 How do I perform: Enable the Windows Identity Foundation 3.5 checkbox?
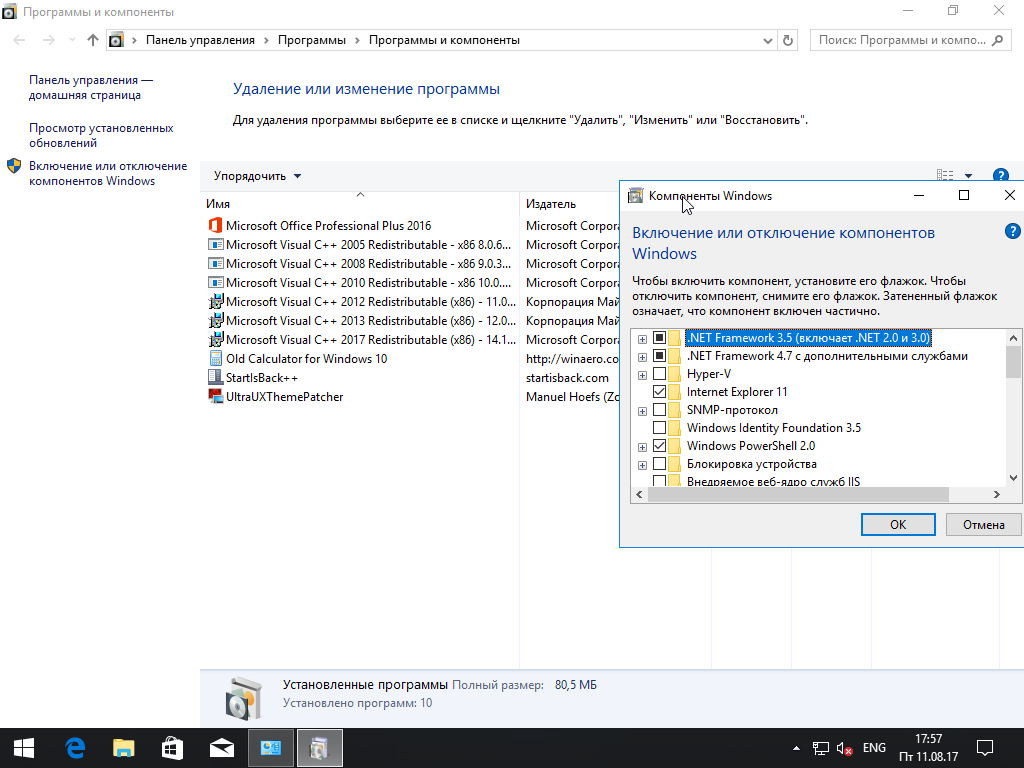click(660, 428)
